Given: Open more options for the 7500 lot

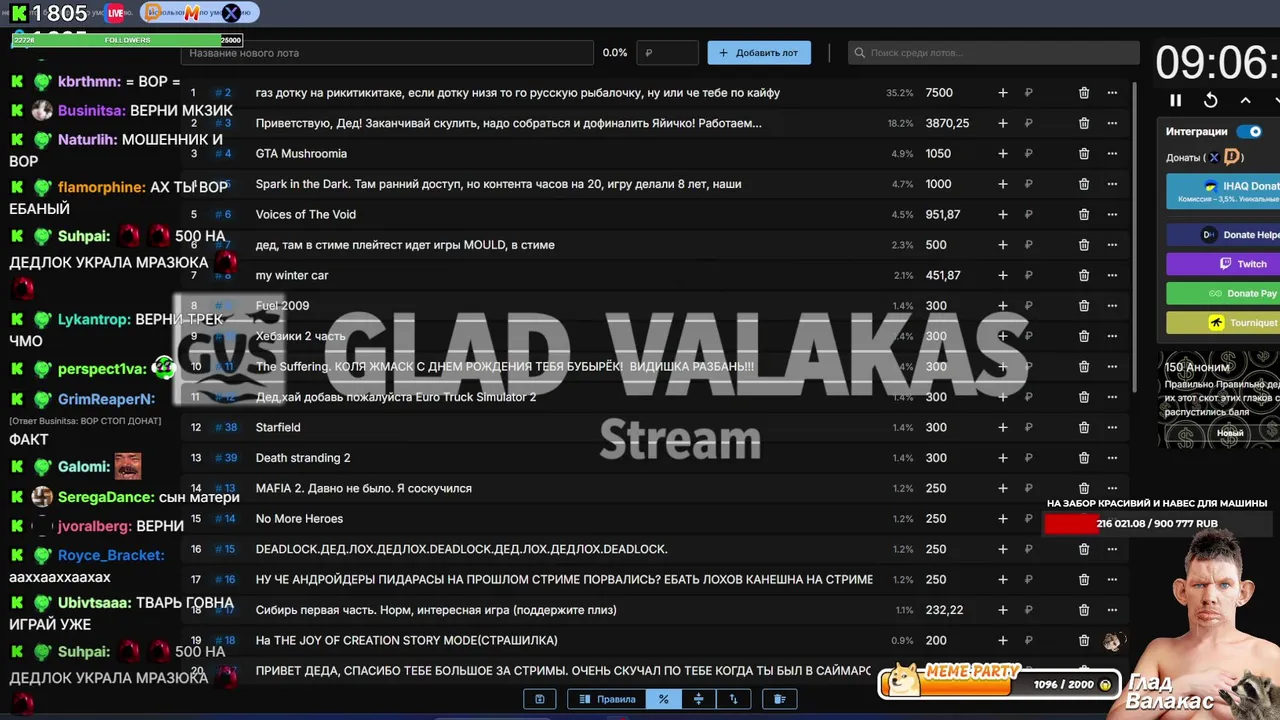Looking at the screenshot, I should coord(1112,93).
